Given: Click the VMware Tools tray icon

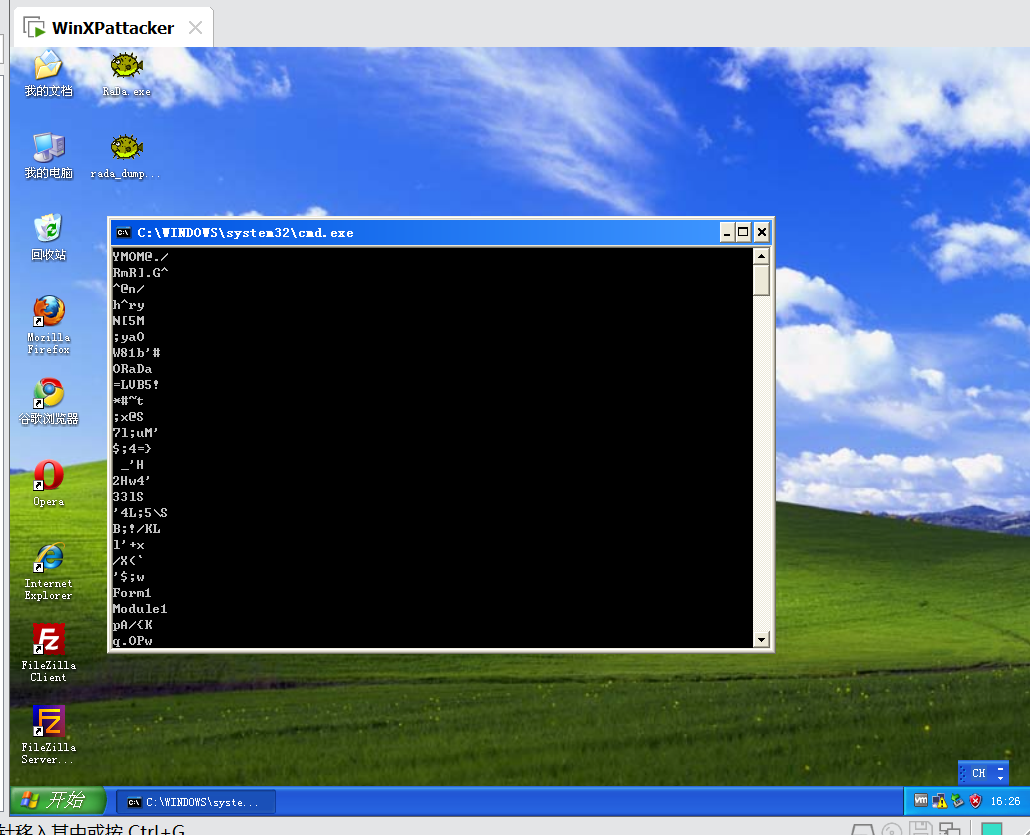Looking at the screenshot, I should [x=921, y=801].
